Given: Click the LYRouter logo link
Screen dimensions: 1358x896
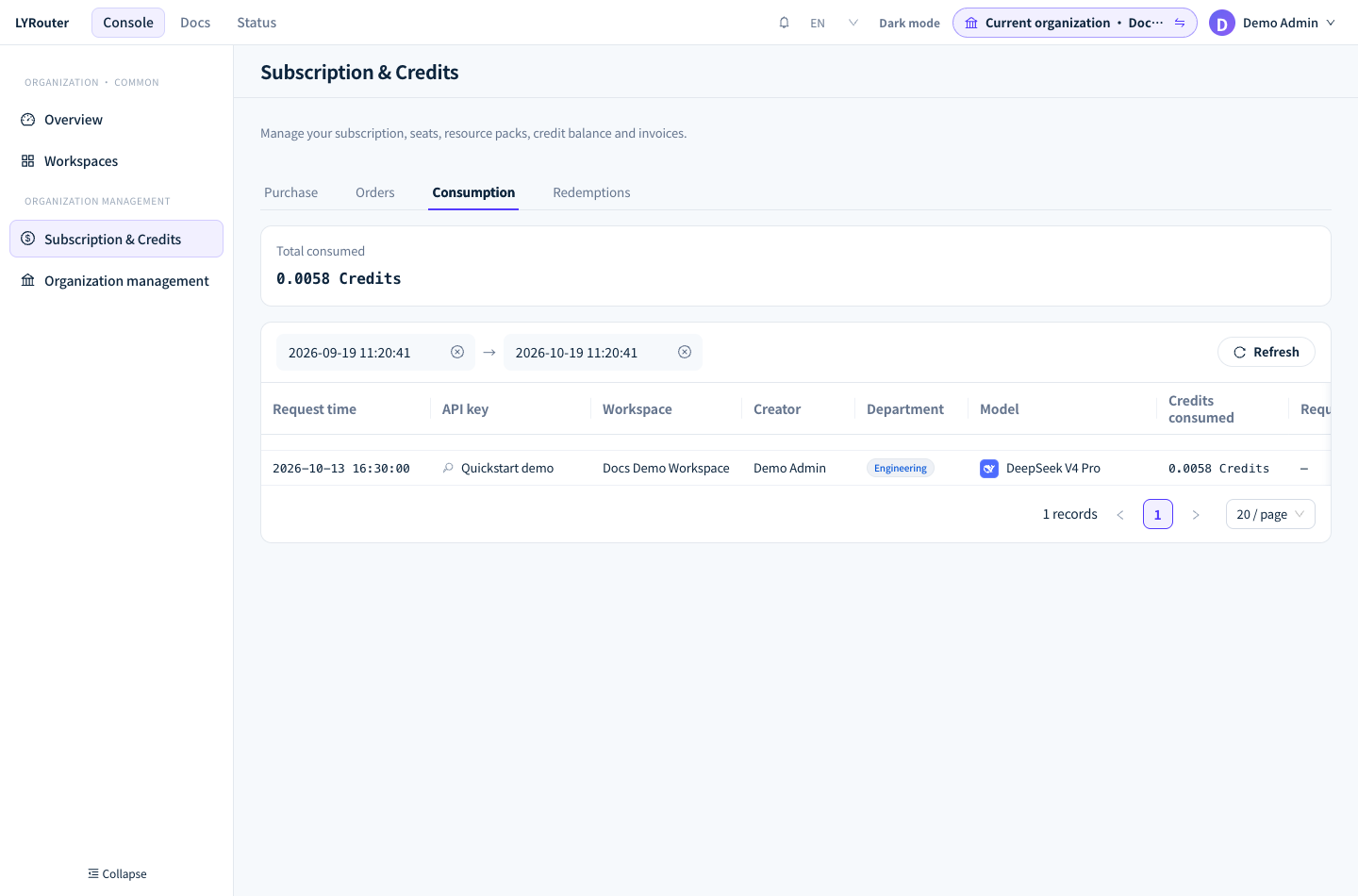Looking at the screenshot, I should click(x=42, y=23).
